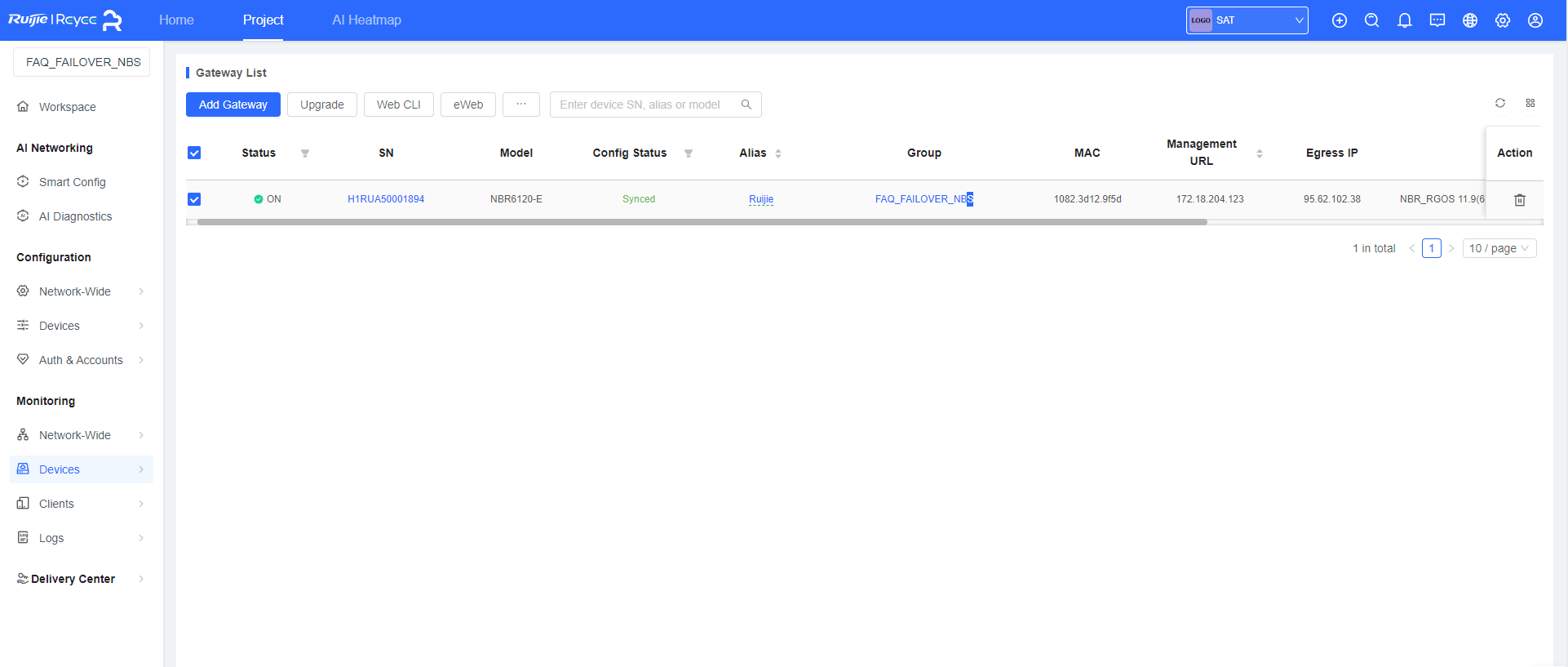Viewport: 1568px width, 667px height.
Task: Switch to the Home tab
Action: pyautogui.click(x=176, y=20)
